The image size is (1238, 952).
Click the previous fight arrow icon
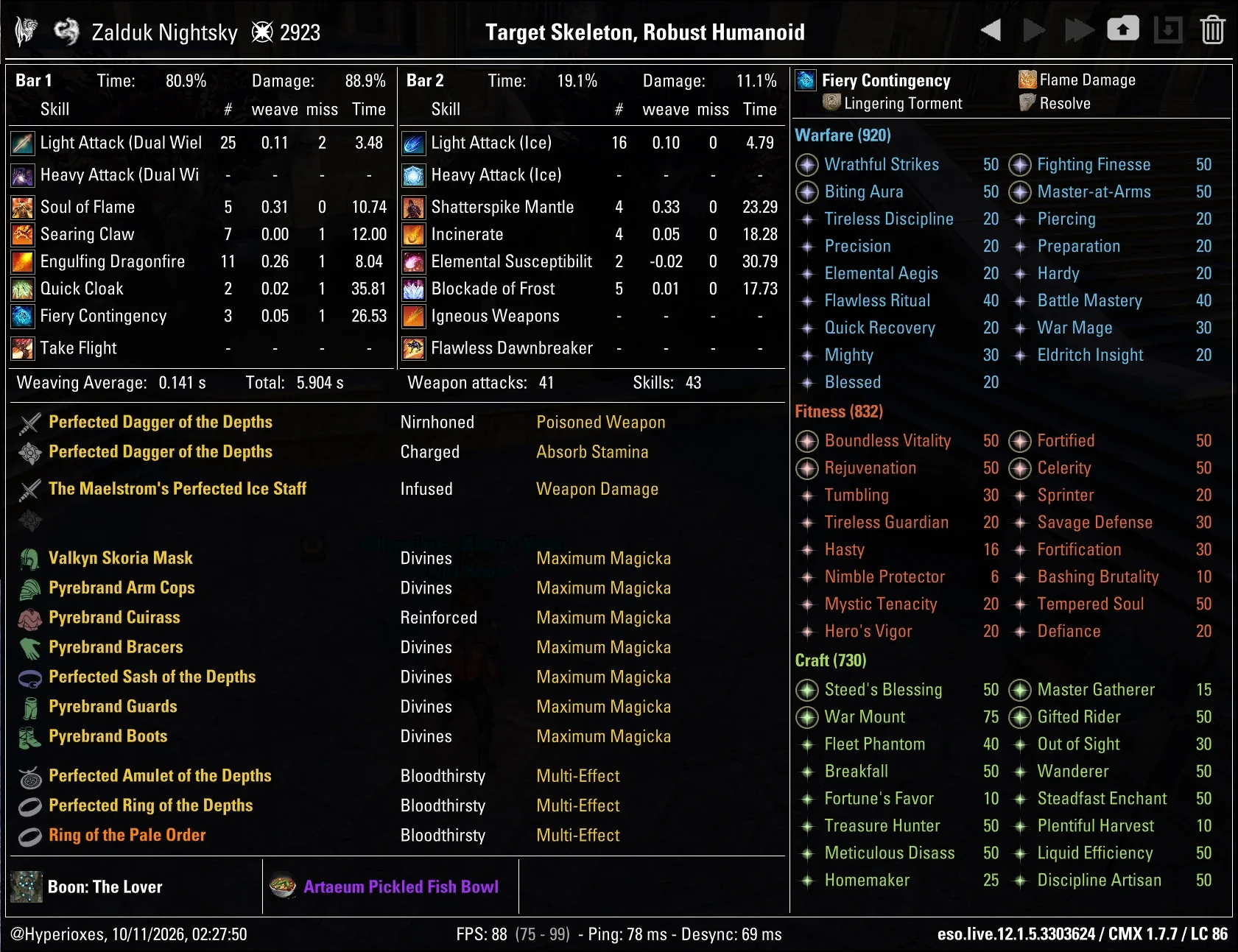click(x=991, y=31)
